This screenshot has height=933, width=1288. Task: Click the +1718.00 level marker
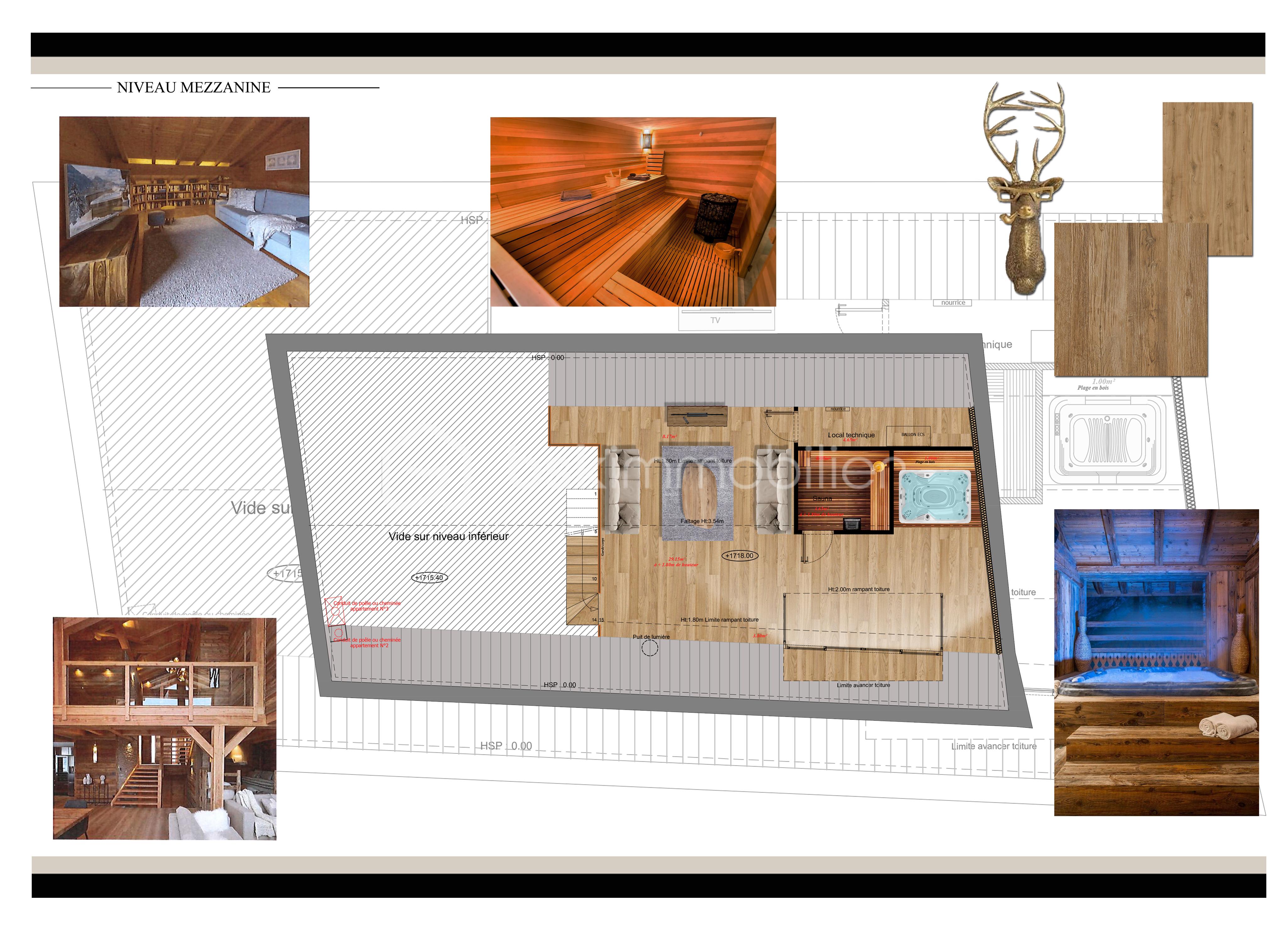point(740,556)
